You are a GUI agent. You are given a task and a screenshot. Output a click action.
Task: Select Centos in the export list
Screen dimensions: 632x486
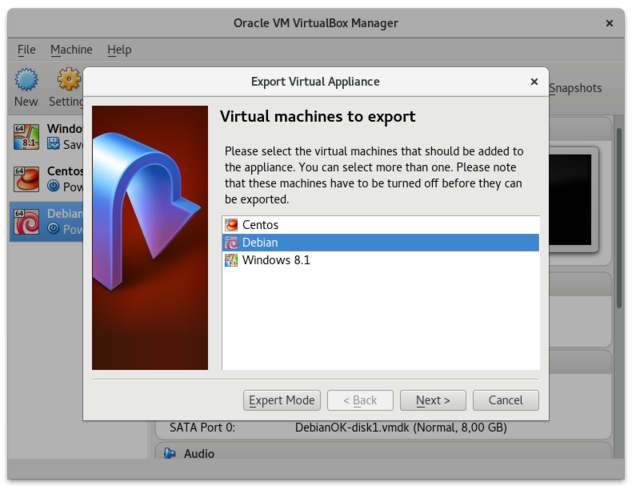(380, 225)
